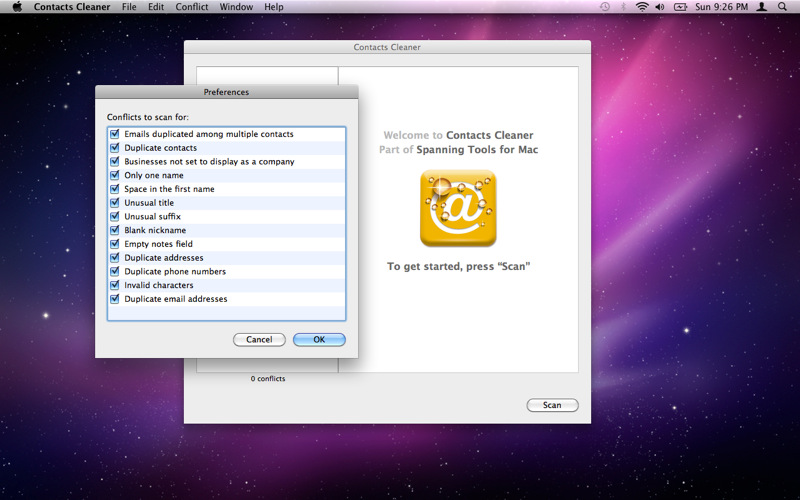Uncheck Duplicate email addresses
This screenshot has width=800, height=500.
114,299
